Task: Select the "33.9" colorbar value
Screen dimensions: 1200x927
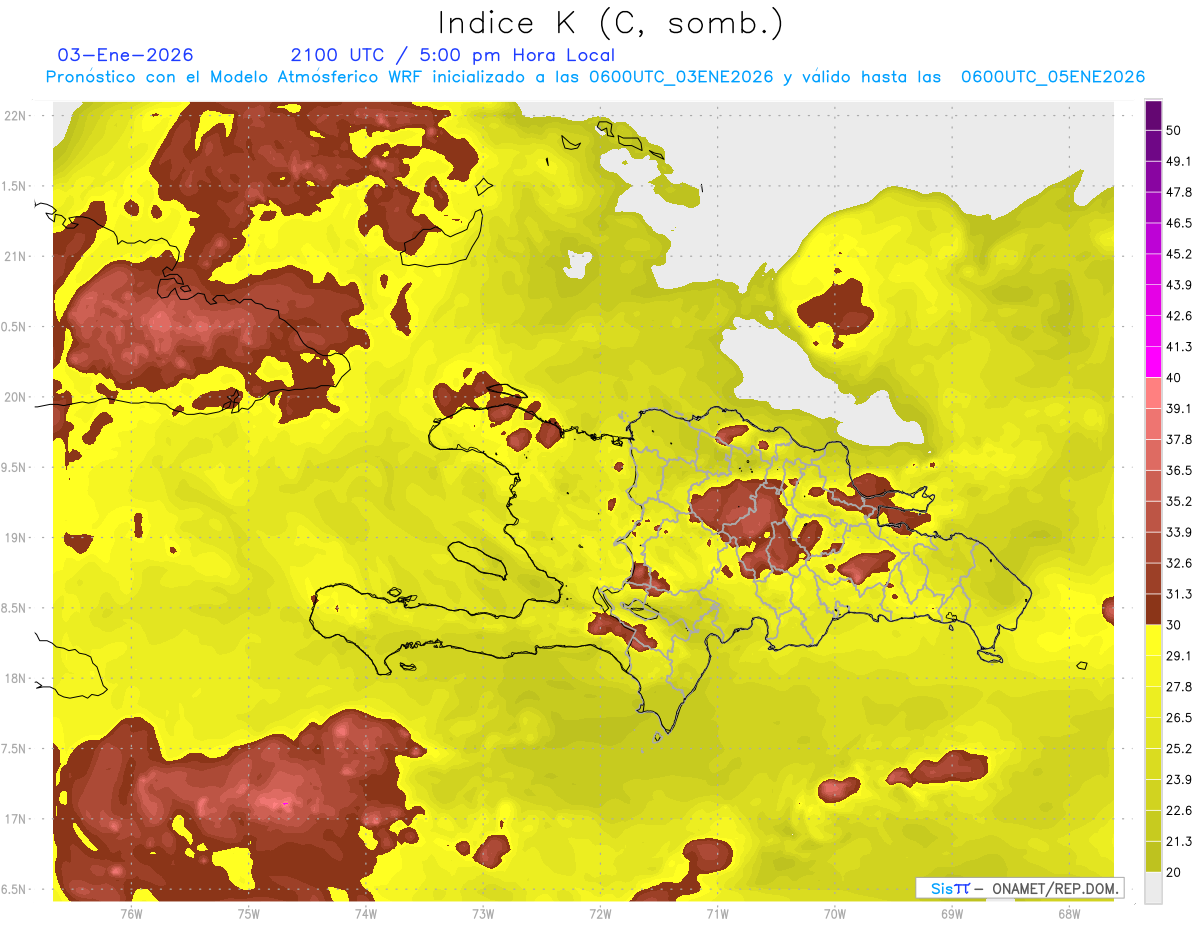Action: tap(1180, 532)
